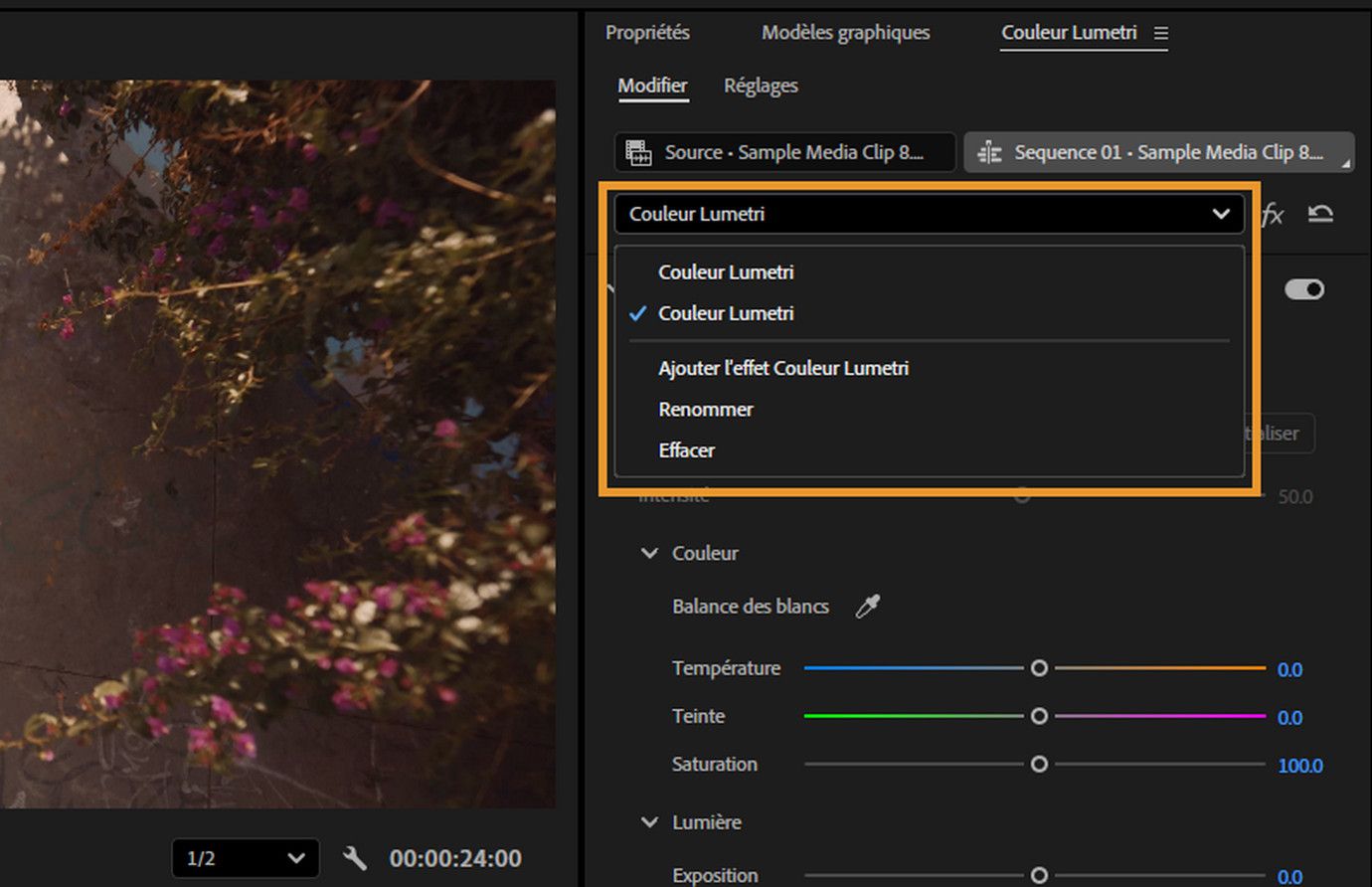Open the 1/2 playback resolution selector

point(245,858)
